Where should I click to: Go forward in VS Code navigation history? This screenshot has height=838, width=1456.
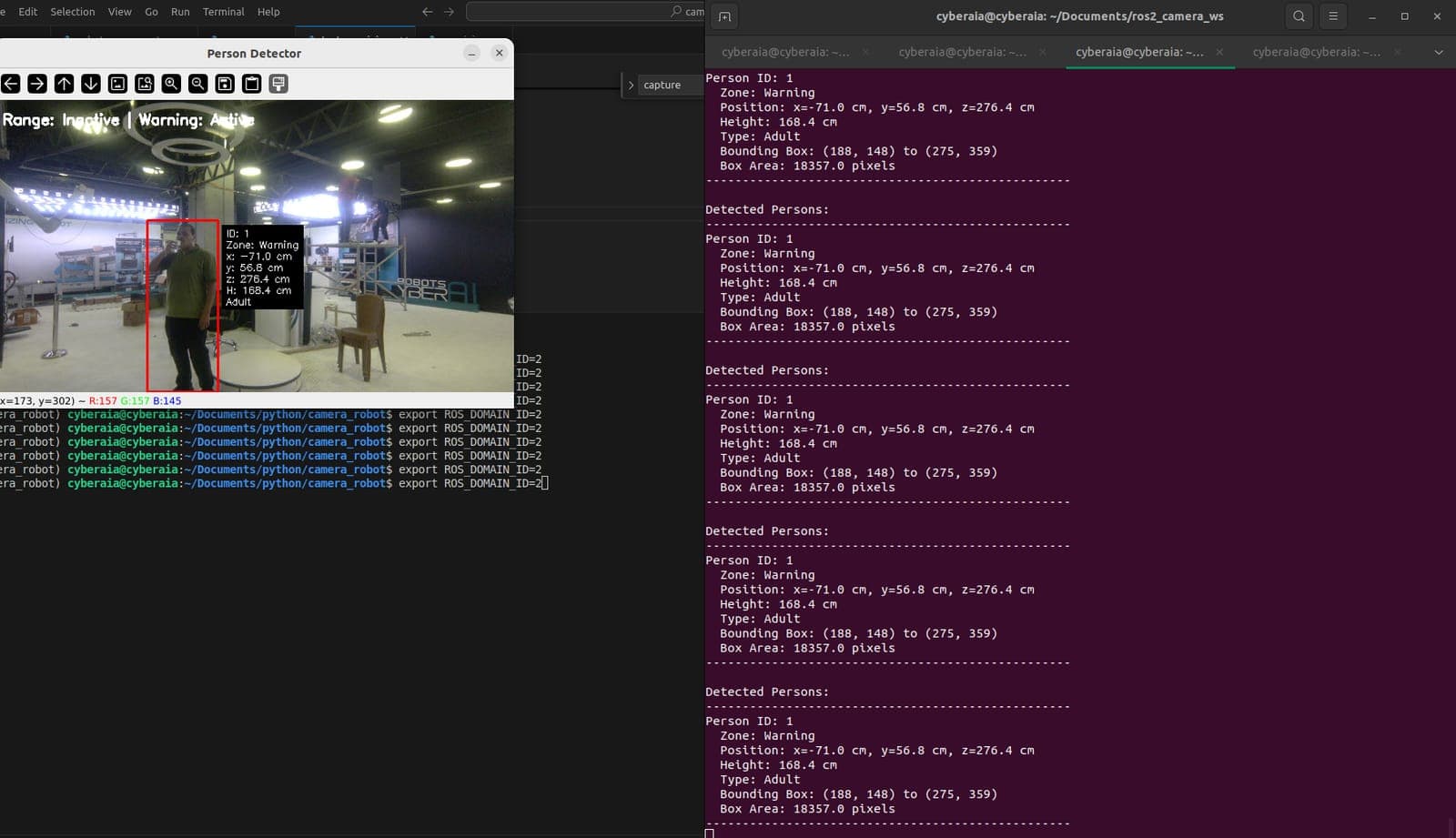449,12
